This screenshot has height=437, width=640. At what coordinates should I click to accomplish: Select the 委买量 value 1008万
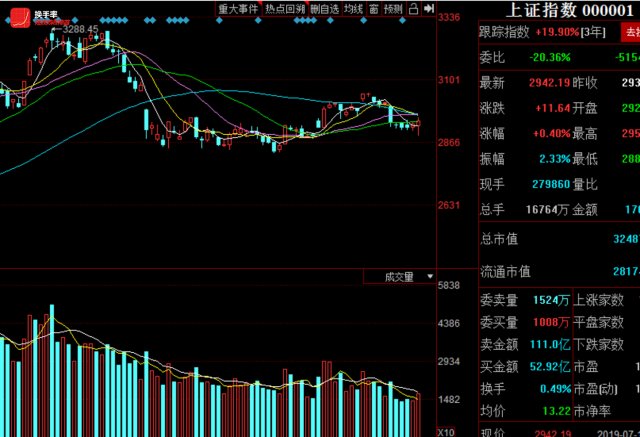(551, 322)
